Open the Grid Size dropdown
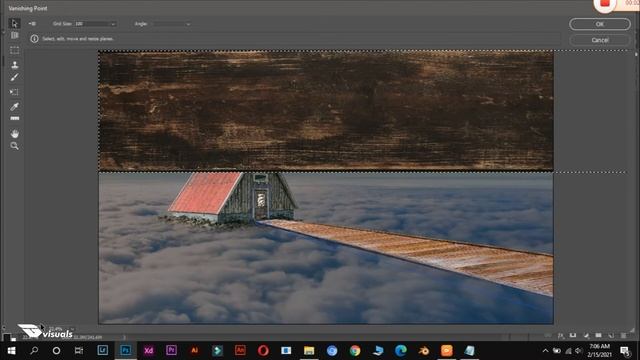 95,24
